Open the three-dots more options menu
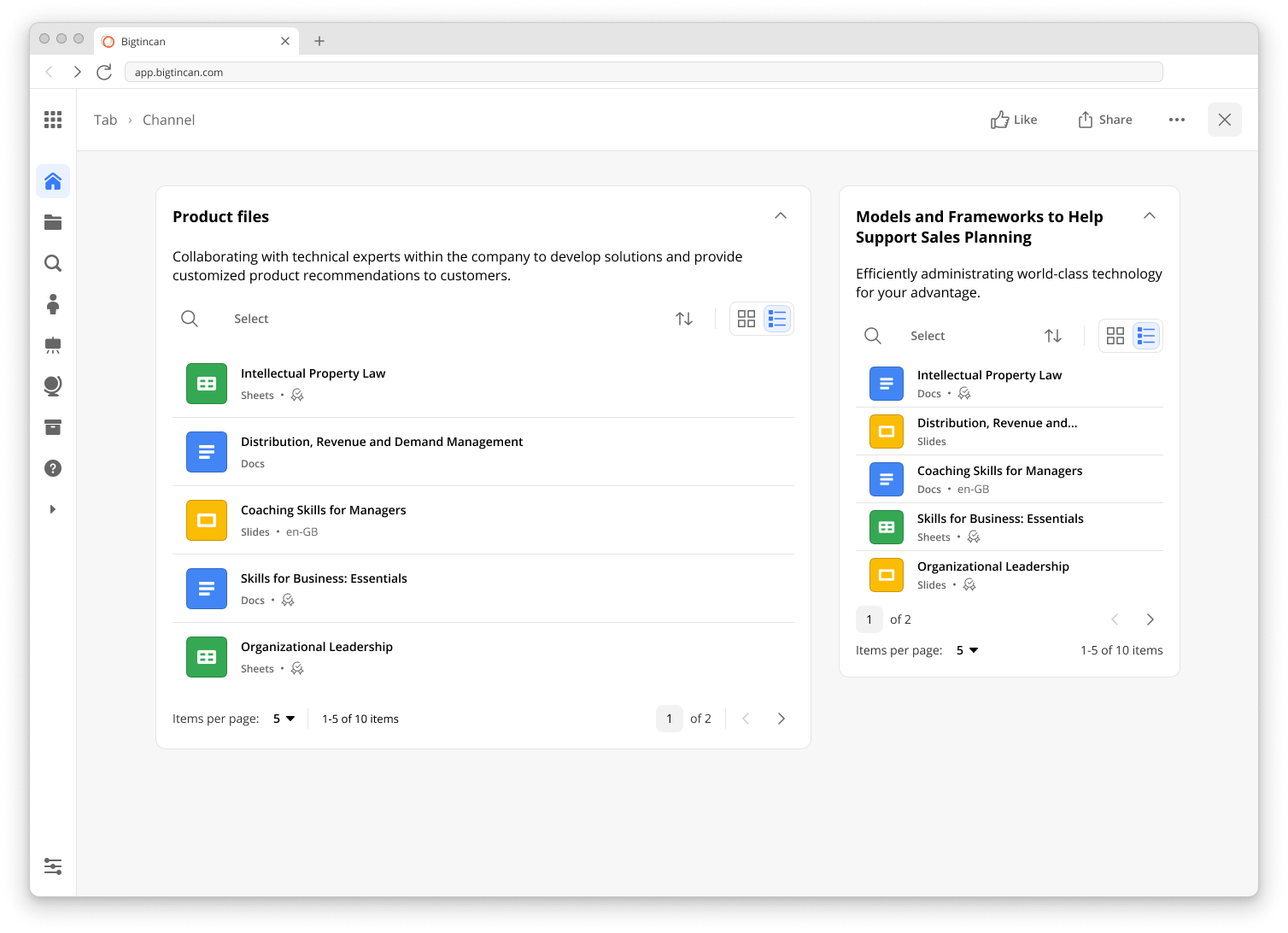The height and width of the screenshot is (933, 1288). coord(1177,120)
